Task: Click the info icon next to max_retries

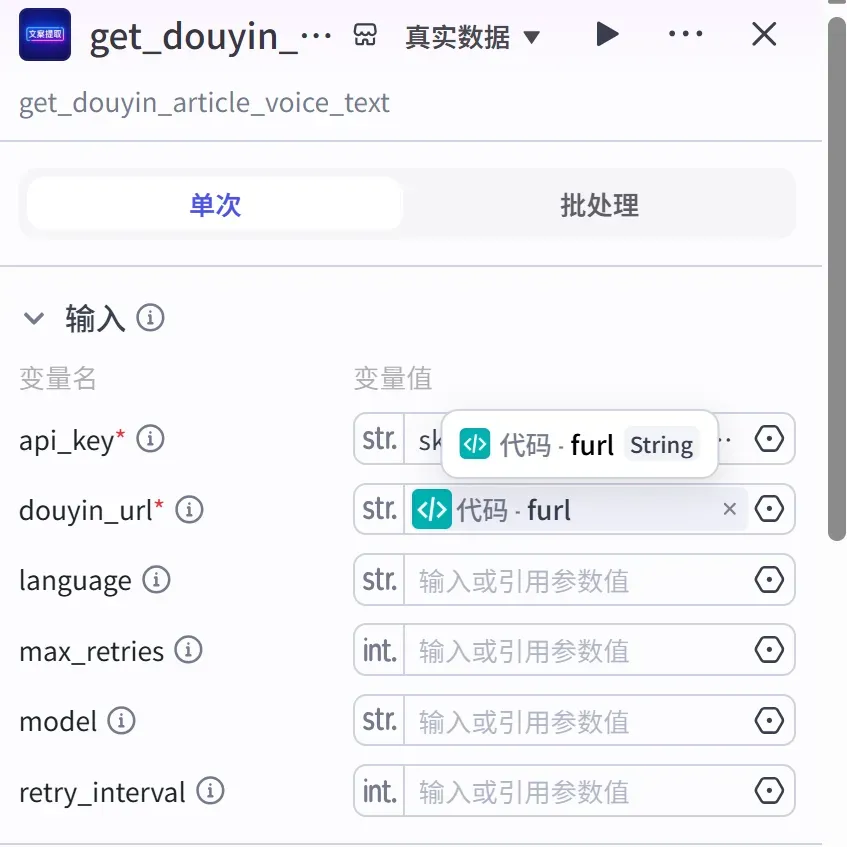Action: [x=188, y=650]
